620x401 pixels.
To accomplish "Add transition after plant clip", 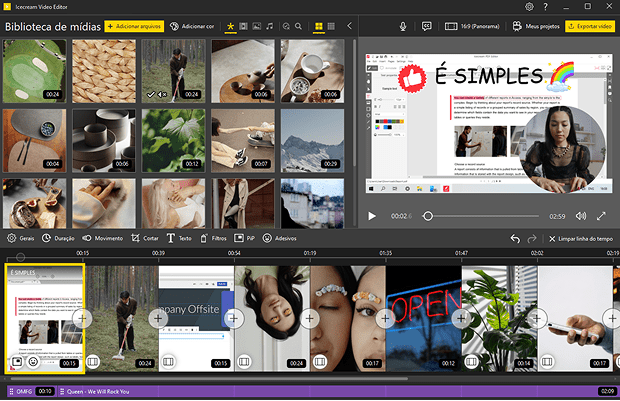I will click(537, 318).
